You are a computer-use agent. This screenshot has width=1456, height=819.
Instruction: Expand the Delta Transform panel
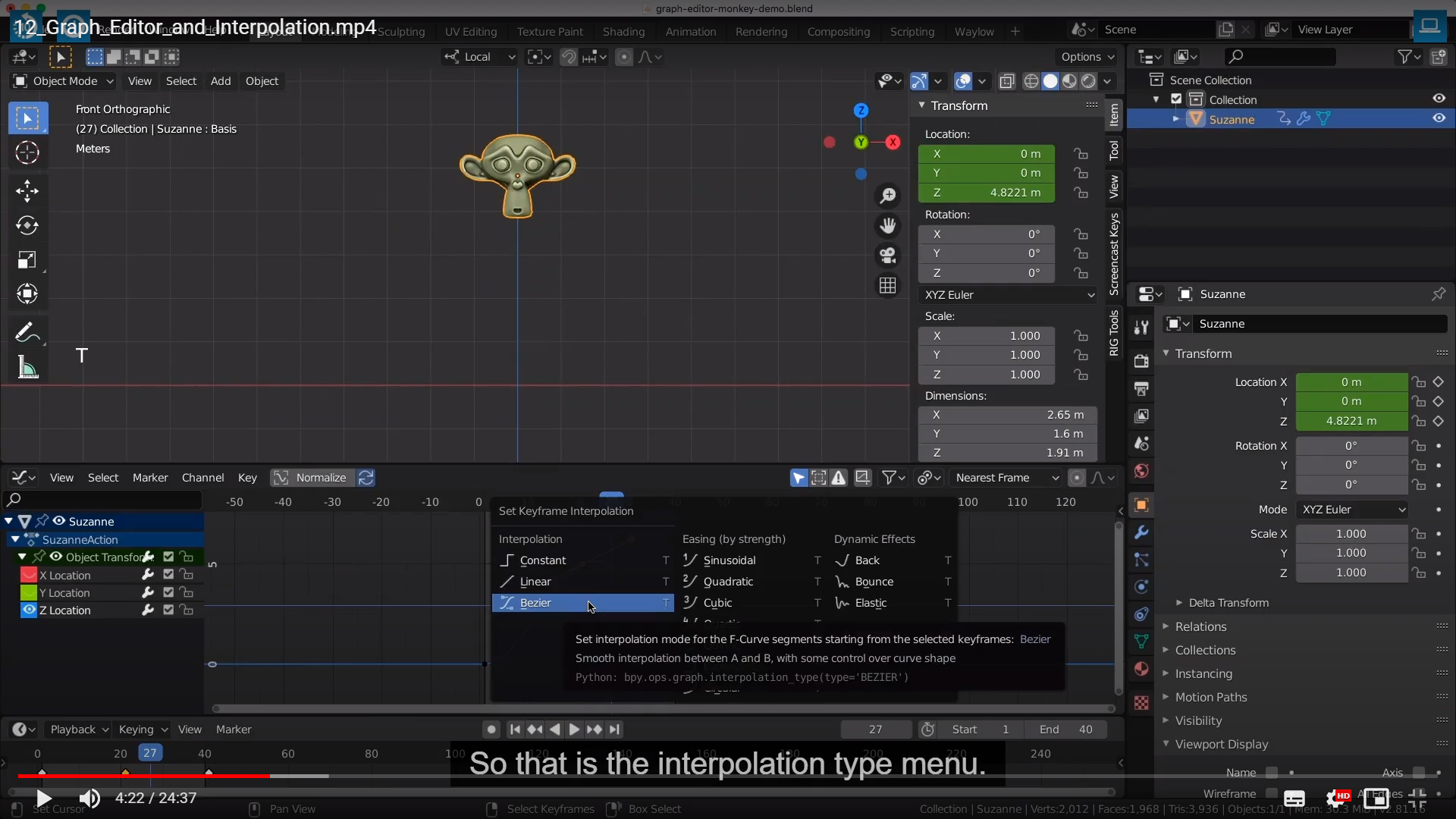coord(1228,603)
